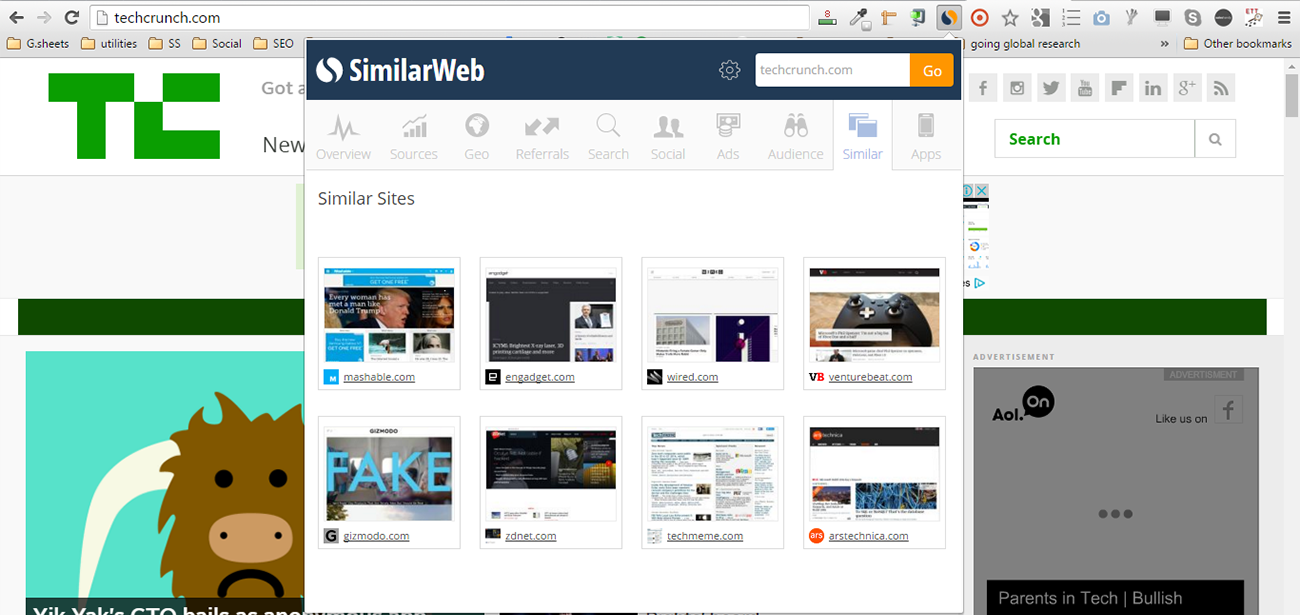Image resolution: width=1300 pixels, height=615 pixels.
Task: Switch to the Overview tab
Action: point(343,136)
